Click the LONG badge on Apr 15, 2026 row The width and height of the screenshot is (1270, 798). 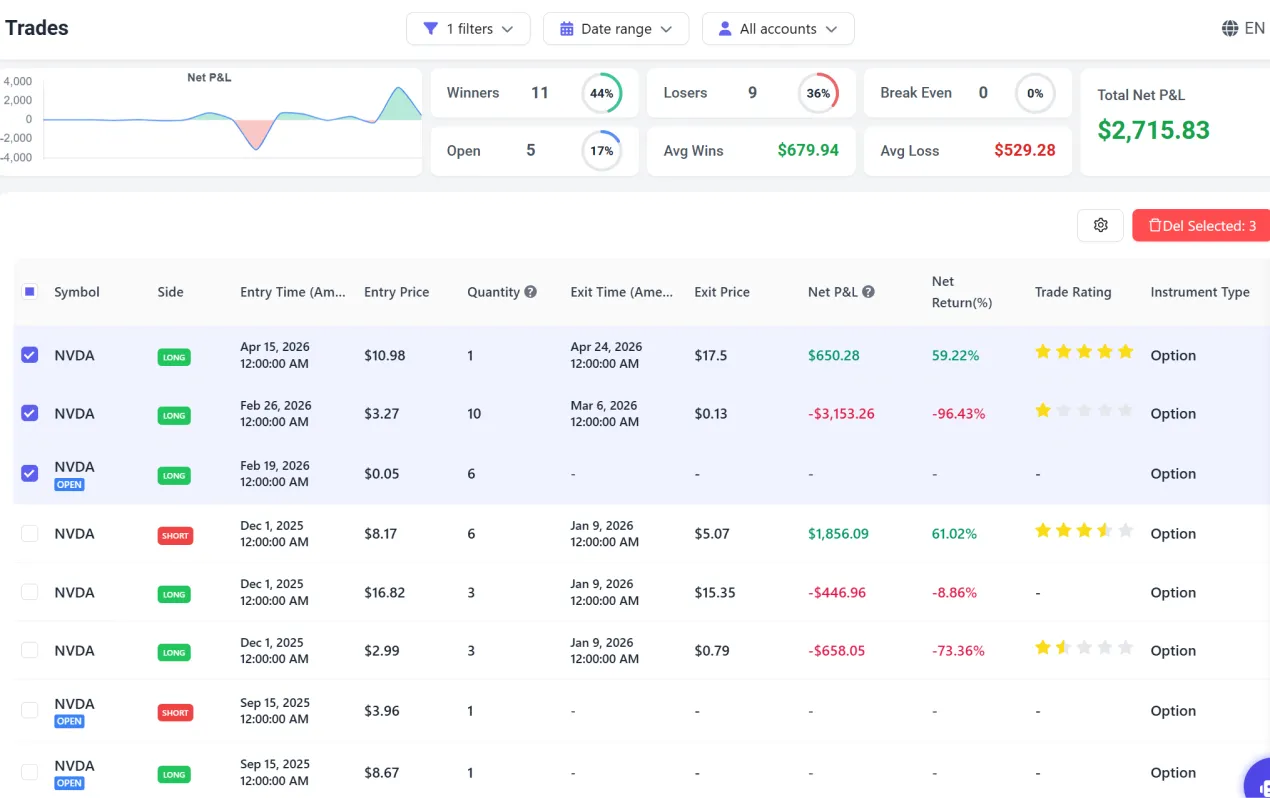coord(174,357)
